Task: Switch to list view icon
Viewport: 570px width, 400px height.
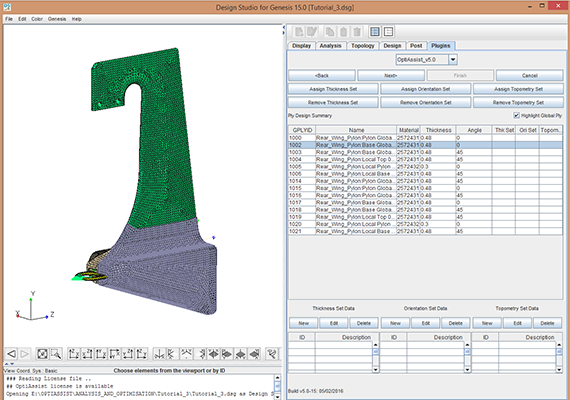Action: [x=388, y=32]
